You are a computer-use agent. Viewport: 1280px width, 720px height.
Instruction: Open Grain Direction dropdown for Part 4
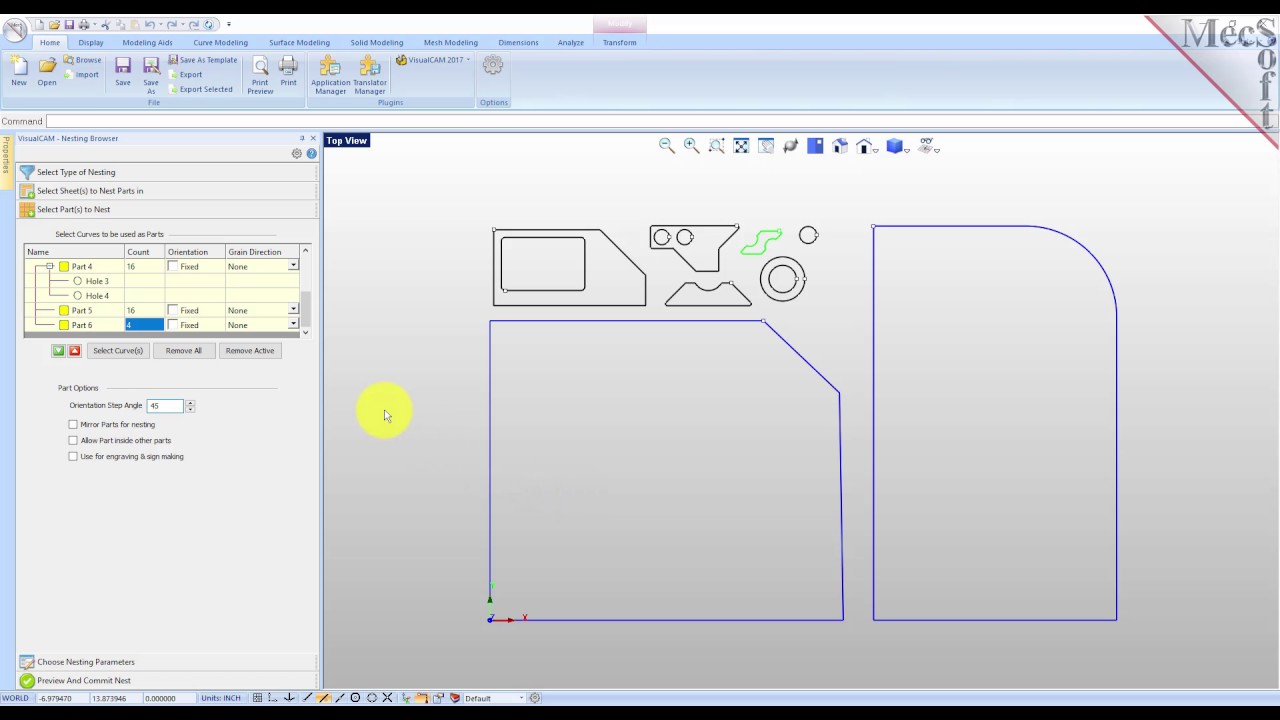click(x=293, y=267)
